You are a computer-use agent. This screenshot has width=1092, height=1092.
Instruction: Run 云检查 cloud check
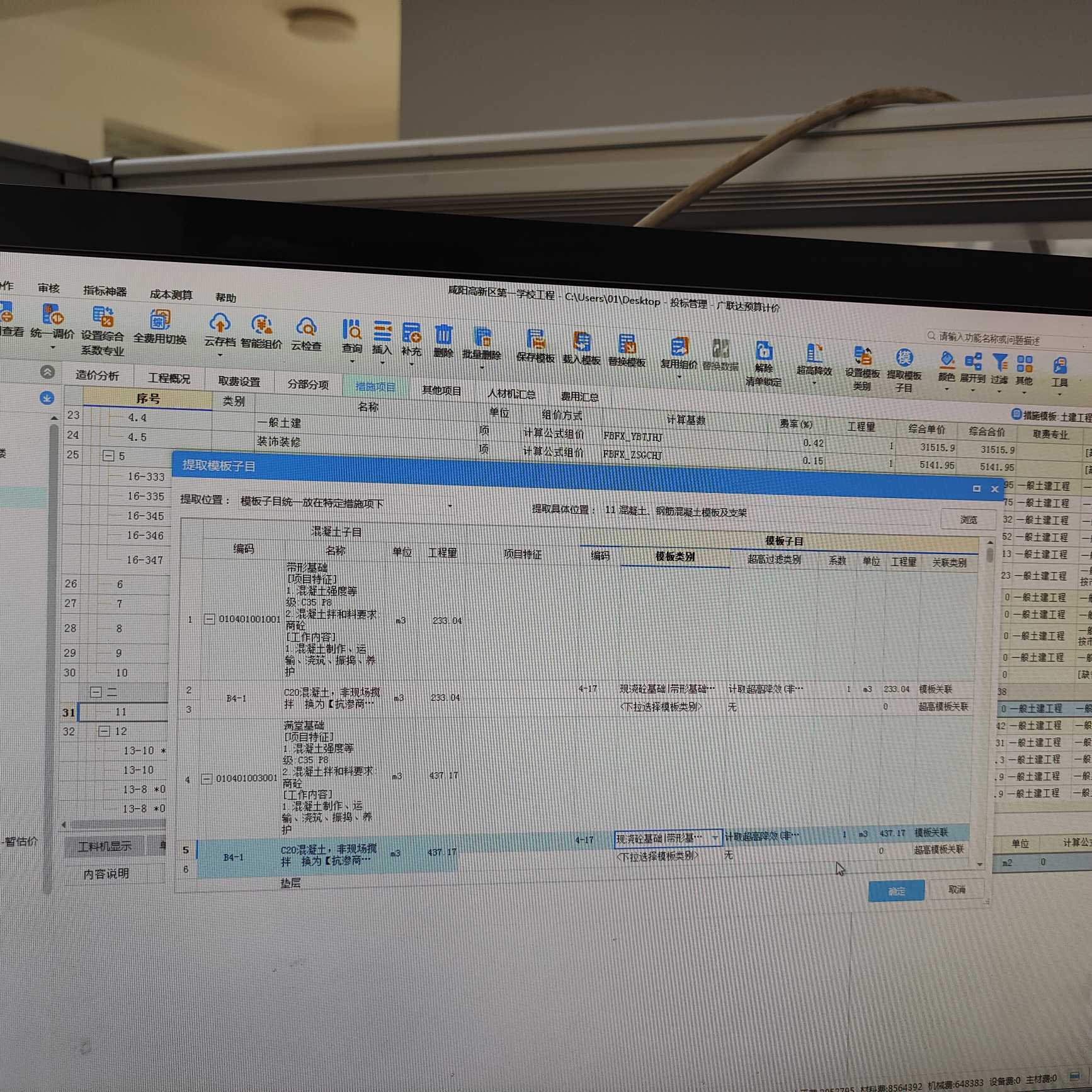click(306, 327)
